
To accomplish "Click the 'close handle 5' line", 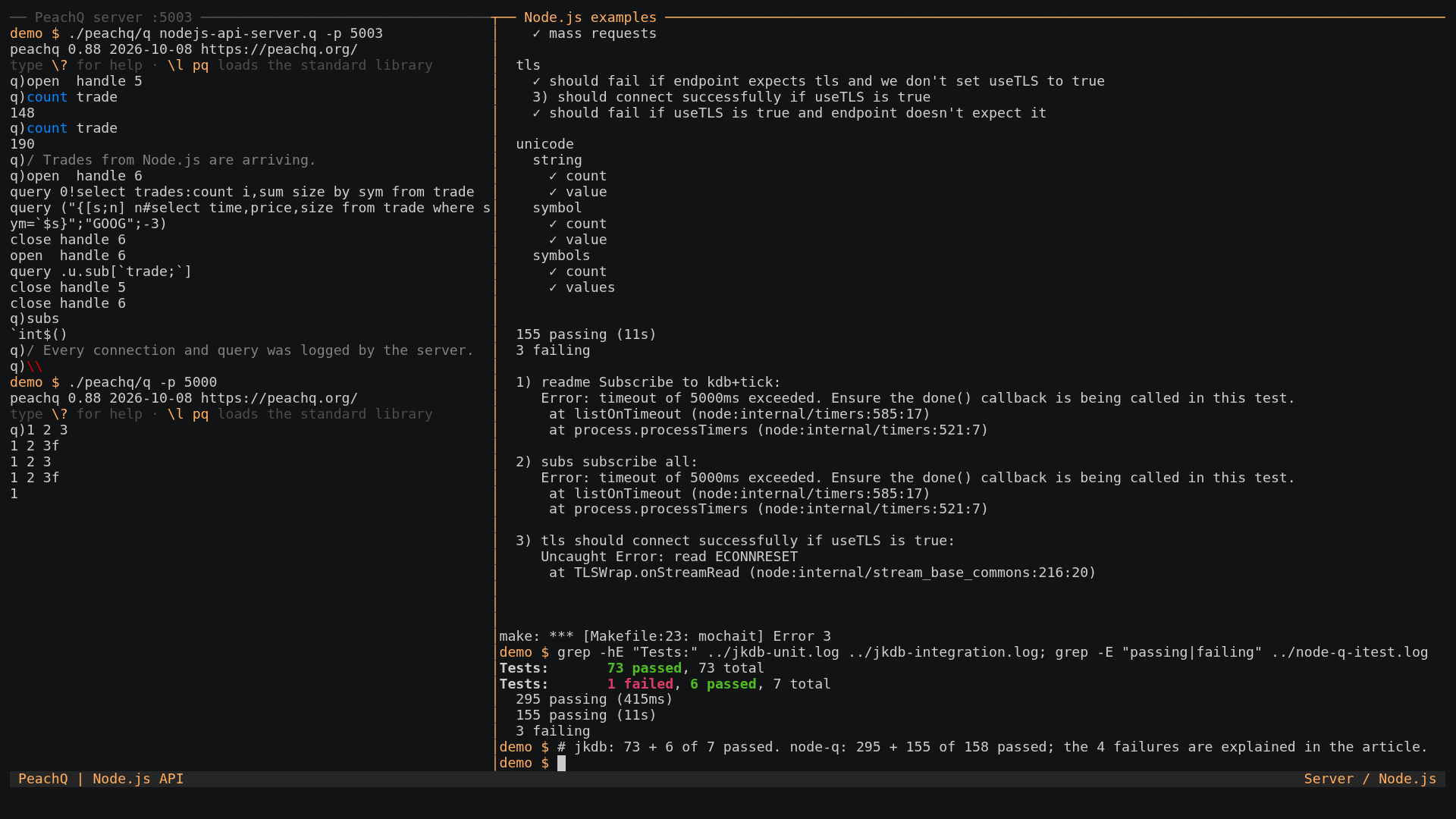I will pyautogui.click(x=67, y=287).
